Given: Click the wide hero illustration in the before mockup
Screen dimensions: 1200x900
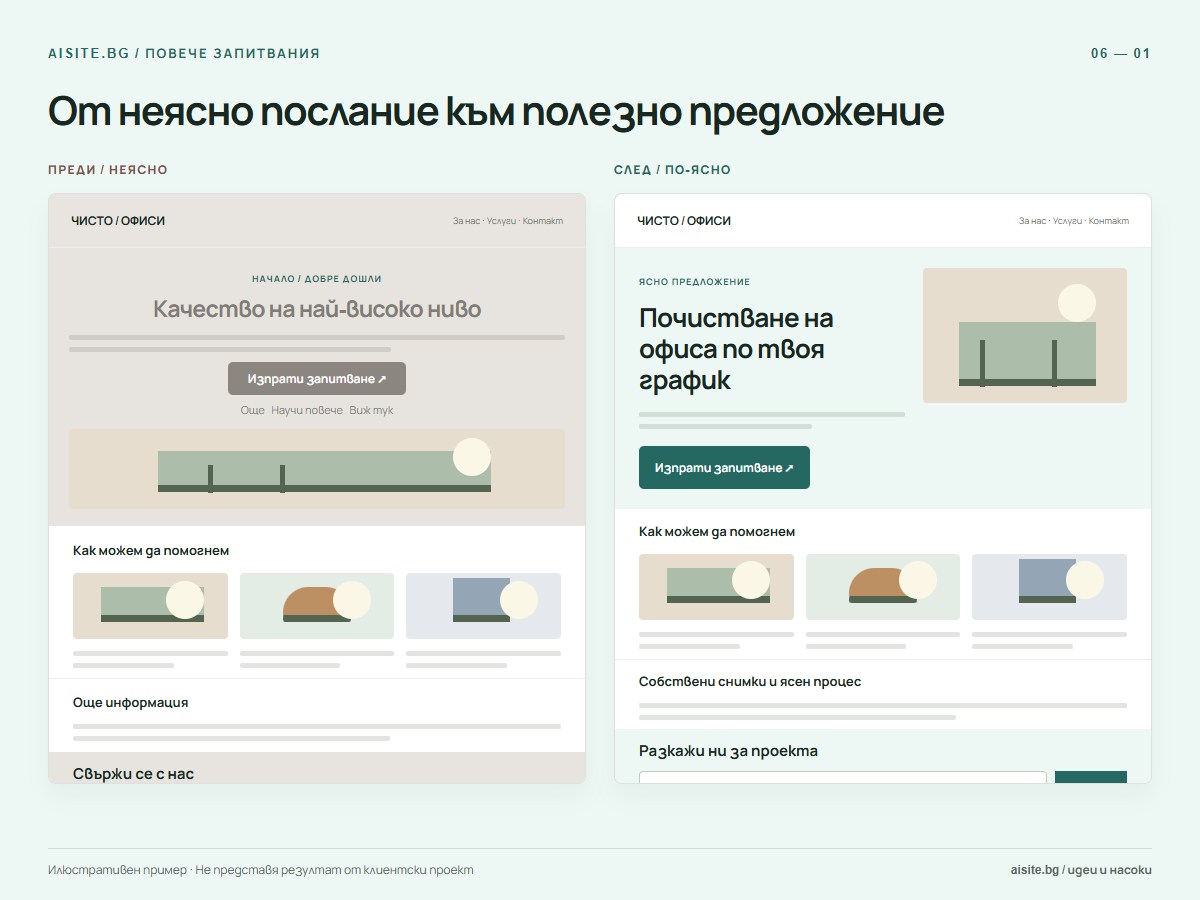Looking at the screenshot, I should [317, 469].
